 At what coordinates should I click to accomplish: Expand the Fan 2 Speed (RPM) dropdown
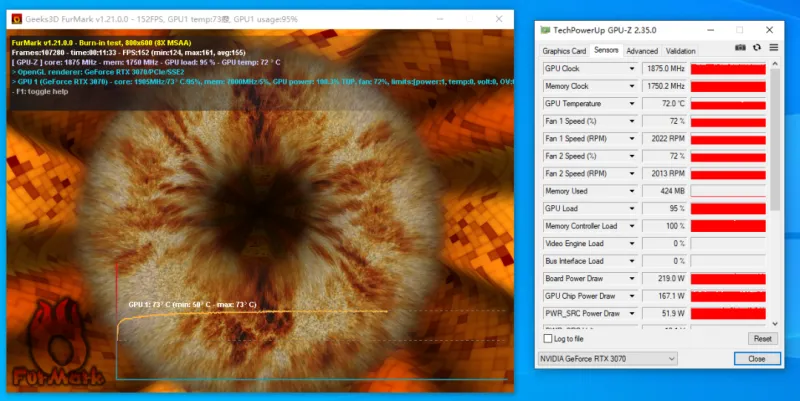coord(632,173)
